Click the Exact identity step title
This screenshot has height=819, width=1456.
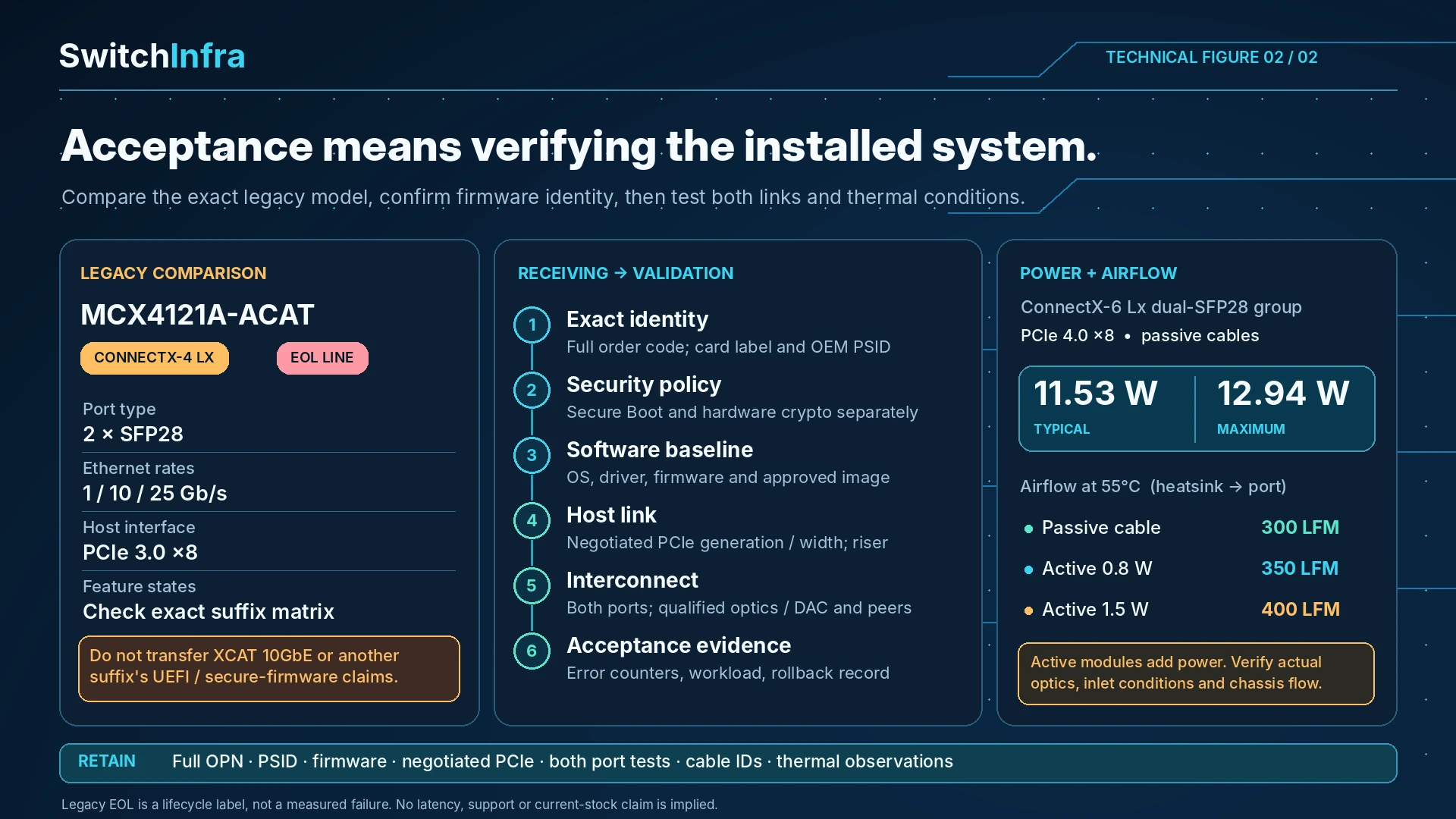click(638, 319)
